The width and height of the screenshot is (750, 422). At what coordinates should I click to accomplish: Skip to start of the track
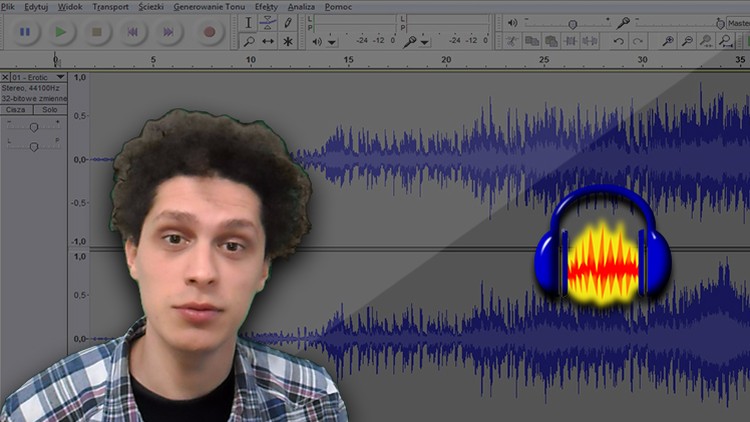point(132,32)
